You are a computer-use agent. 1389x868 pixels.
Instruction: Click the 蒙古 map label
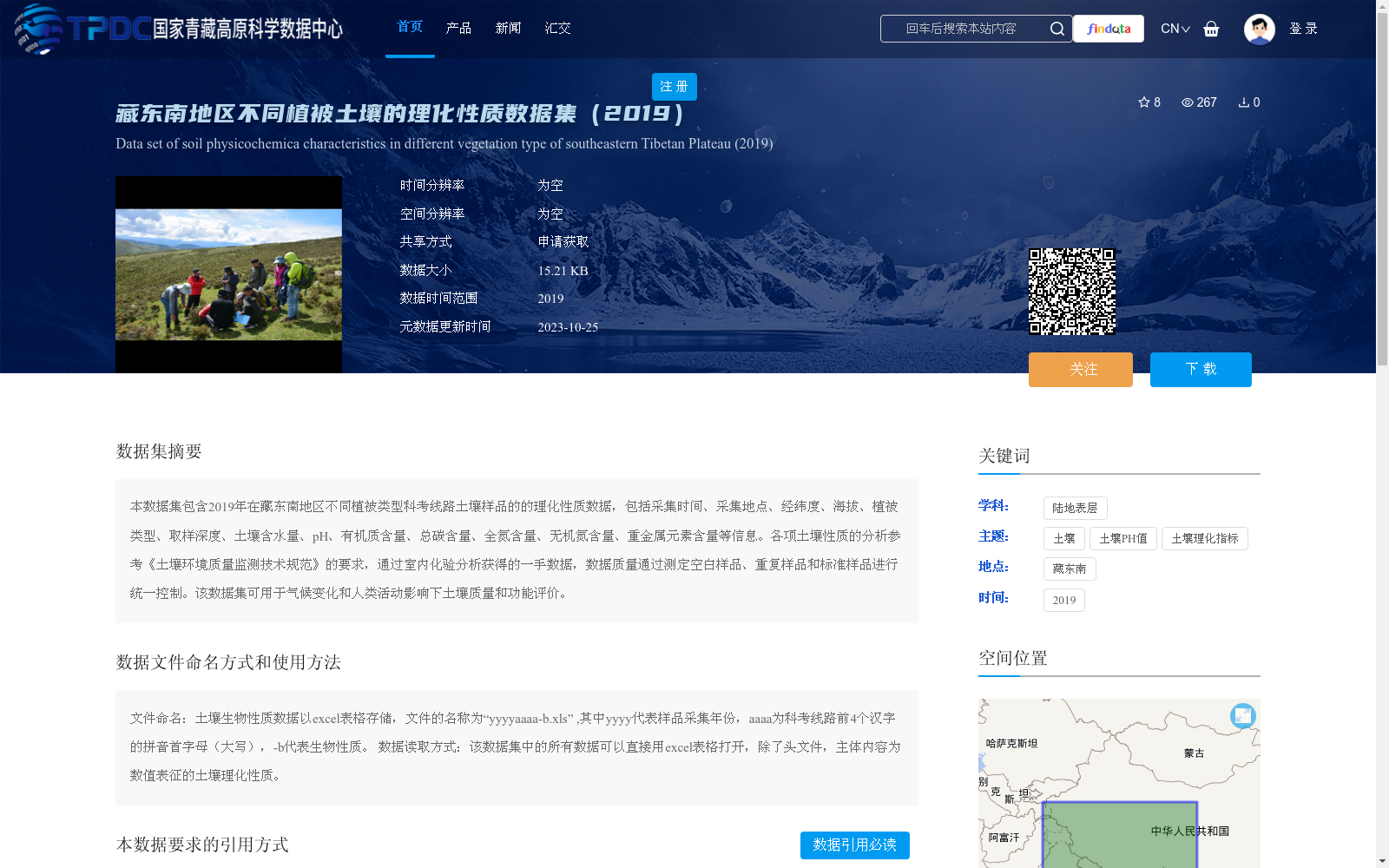[1194, 753]
